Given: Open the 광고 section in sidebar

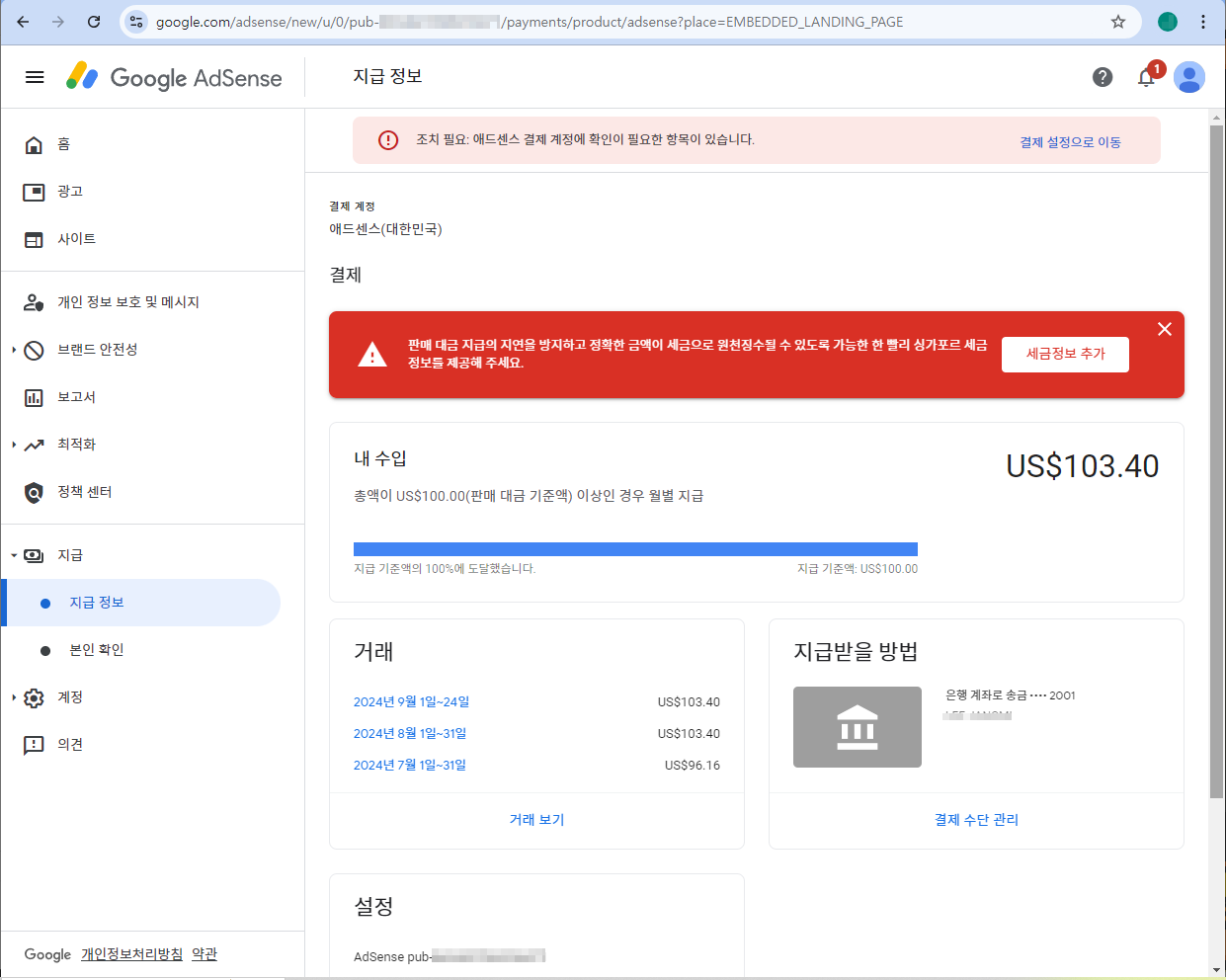Looking at the screenshot, I should point(35,192).
